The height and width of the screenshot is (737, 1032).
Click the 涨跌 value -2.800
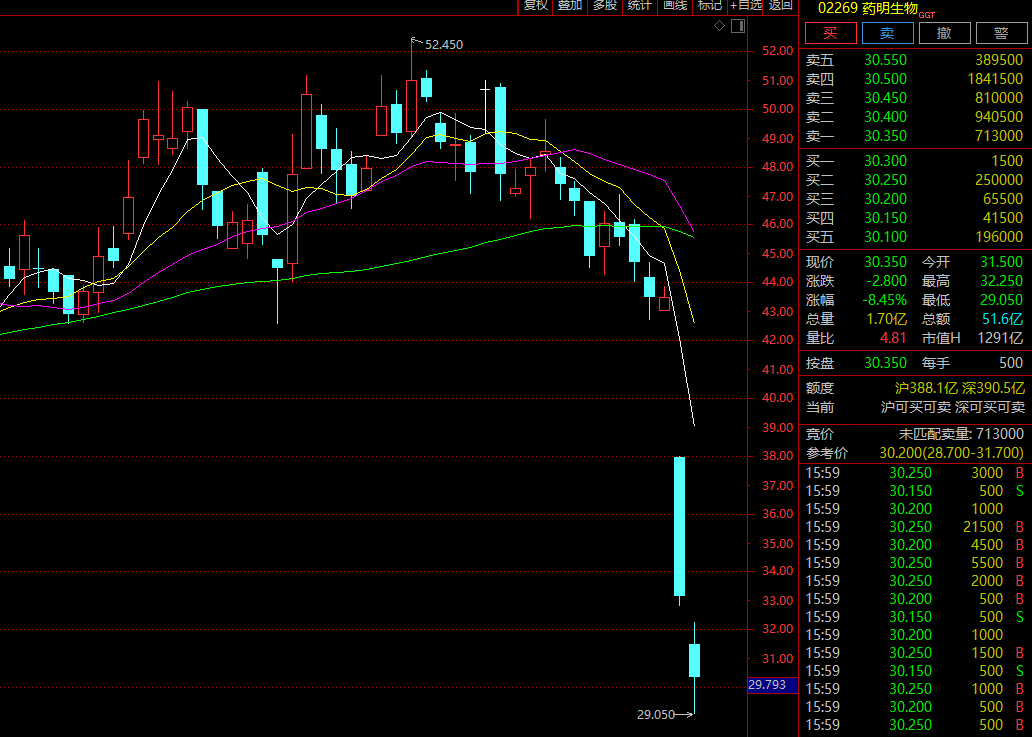887,281
